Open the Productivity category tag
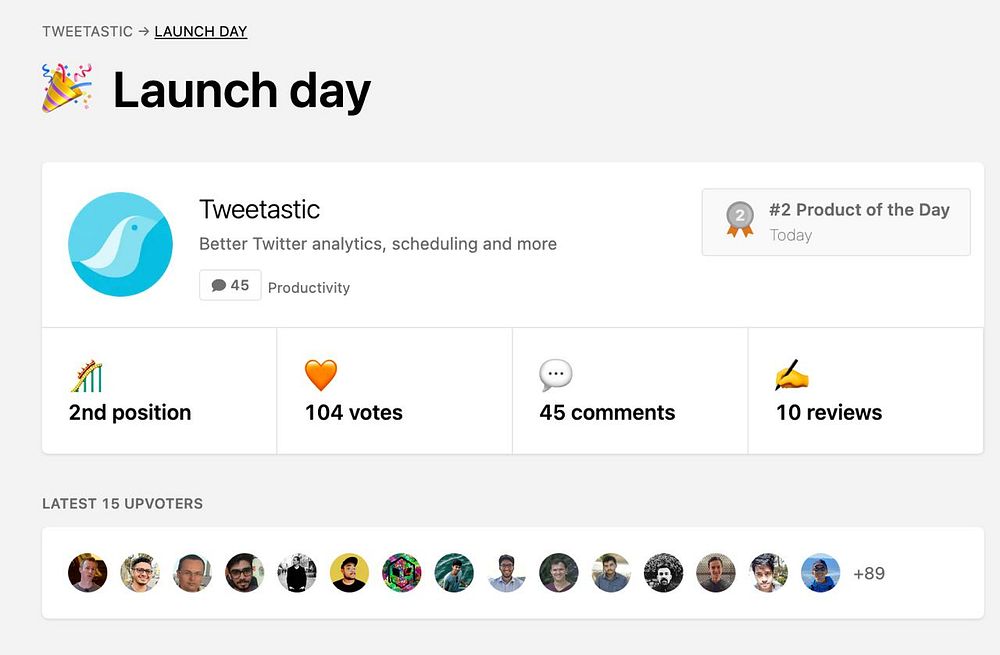Screen dimensions: 1000x655 pos(309,287)
